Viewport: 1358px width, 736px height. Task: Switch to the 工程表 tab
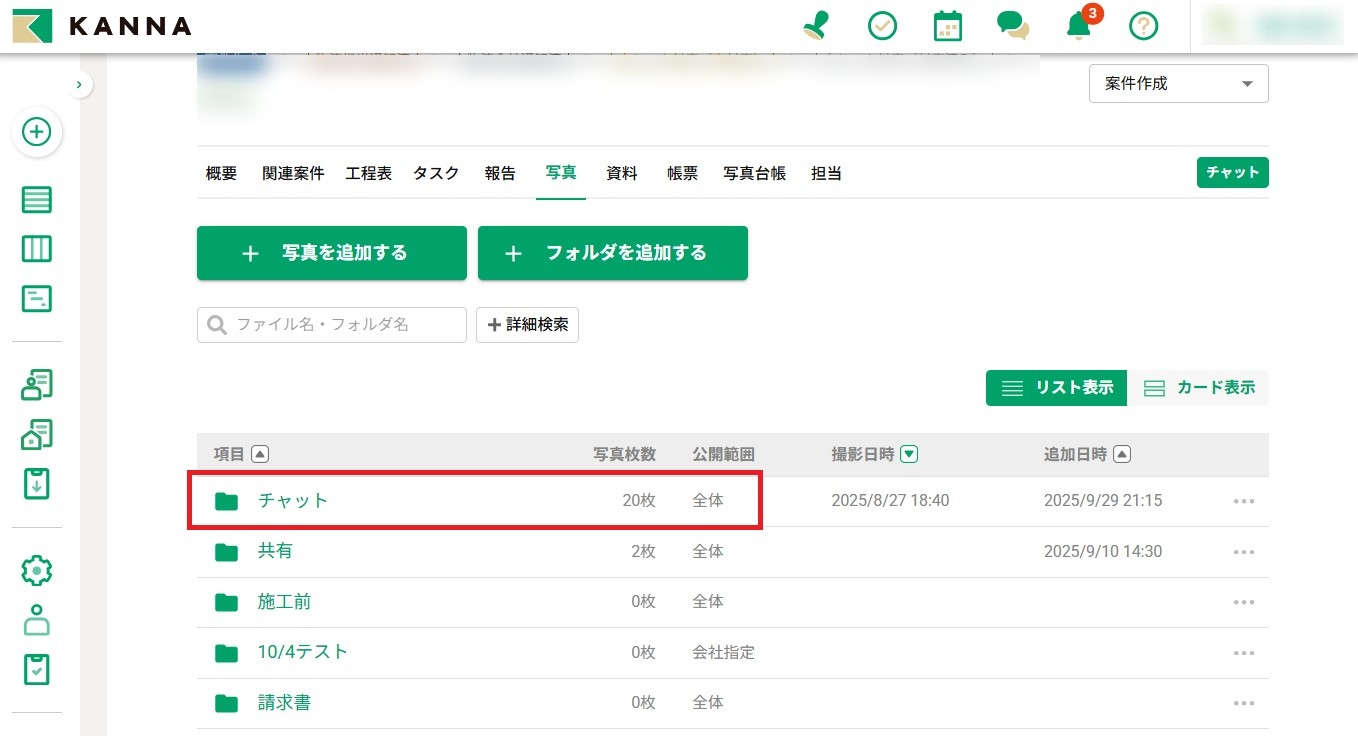[x=369, y=173]
